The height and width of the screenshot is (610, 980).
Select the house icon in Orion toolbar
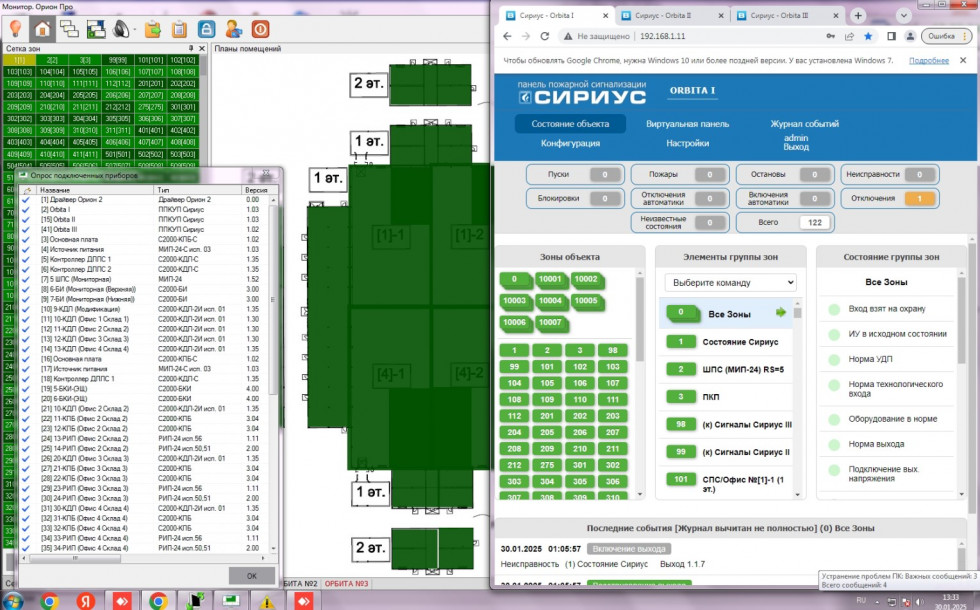pos(43,28)
